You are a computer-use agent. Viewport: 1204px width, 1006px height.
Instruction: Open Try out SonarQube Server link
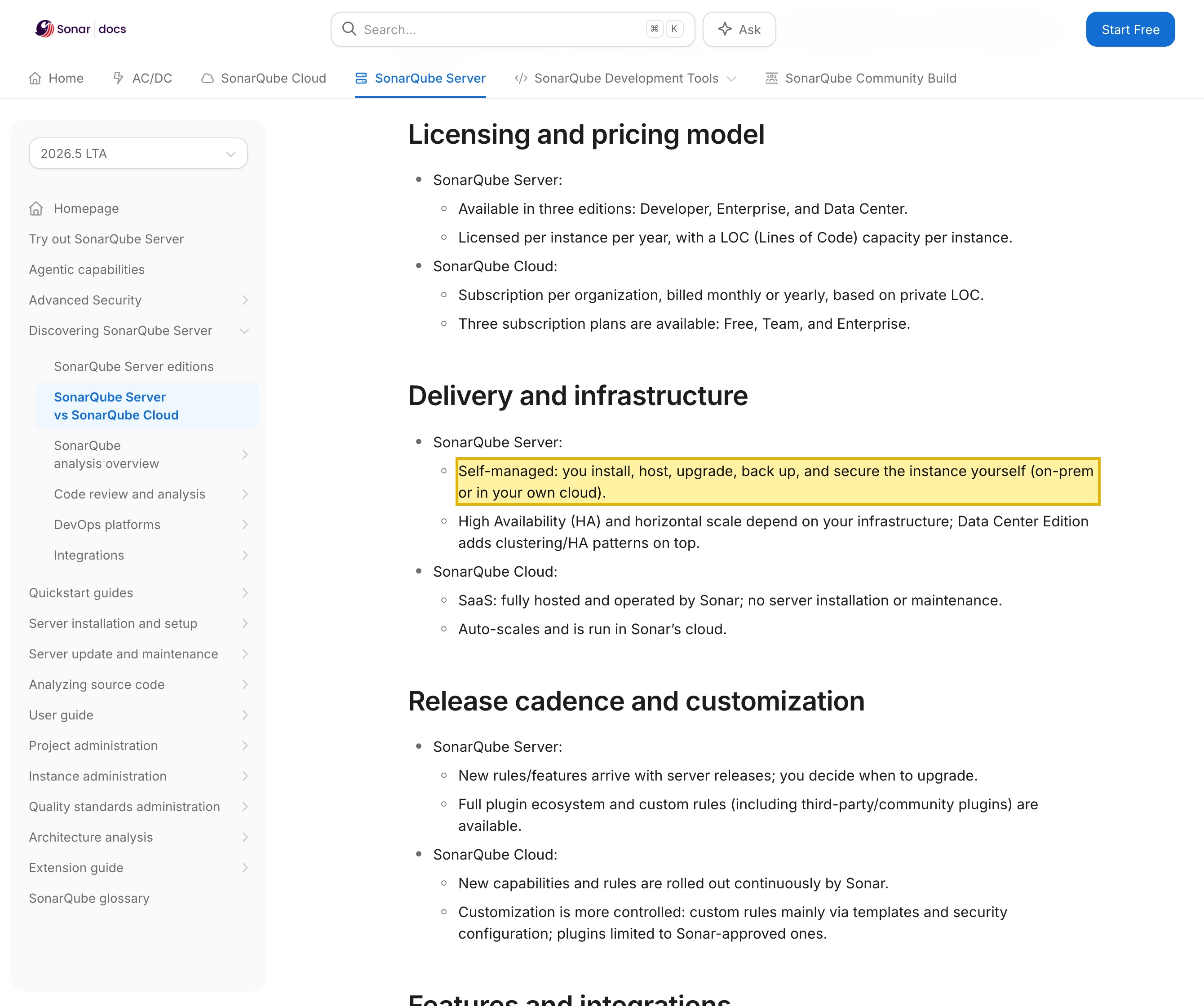[106, 239]
